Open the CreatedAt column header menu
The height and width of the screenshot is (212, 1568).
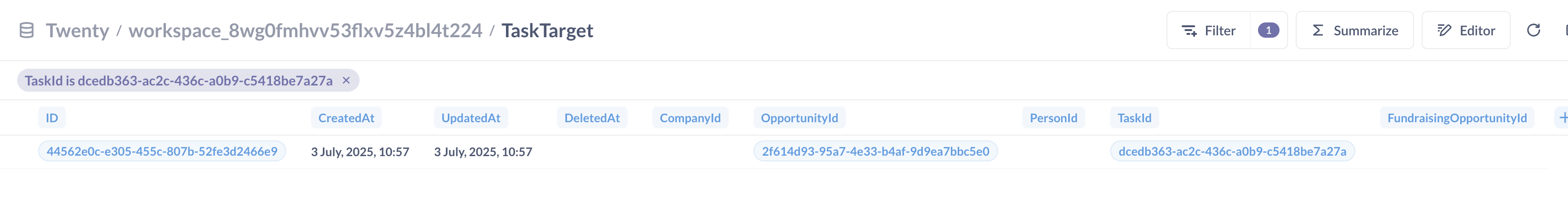coord(346,117)
